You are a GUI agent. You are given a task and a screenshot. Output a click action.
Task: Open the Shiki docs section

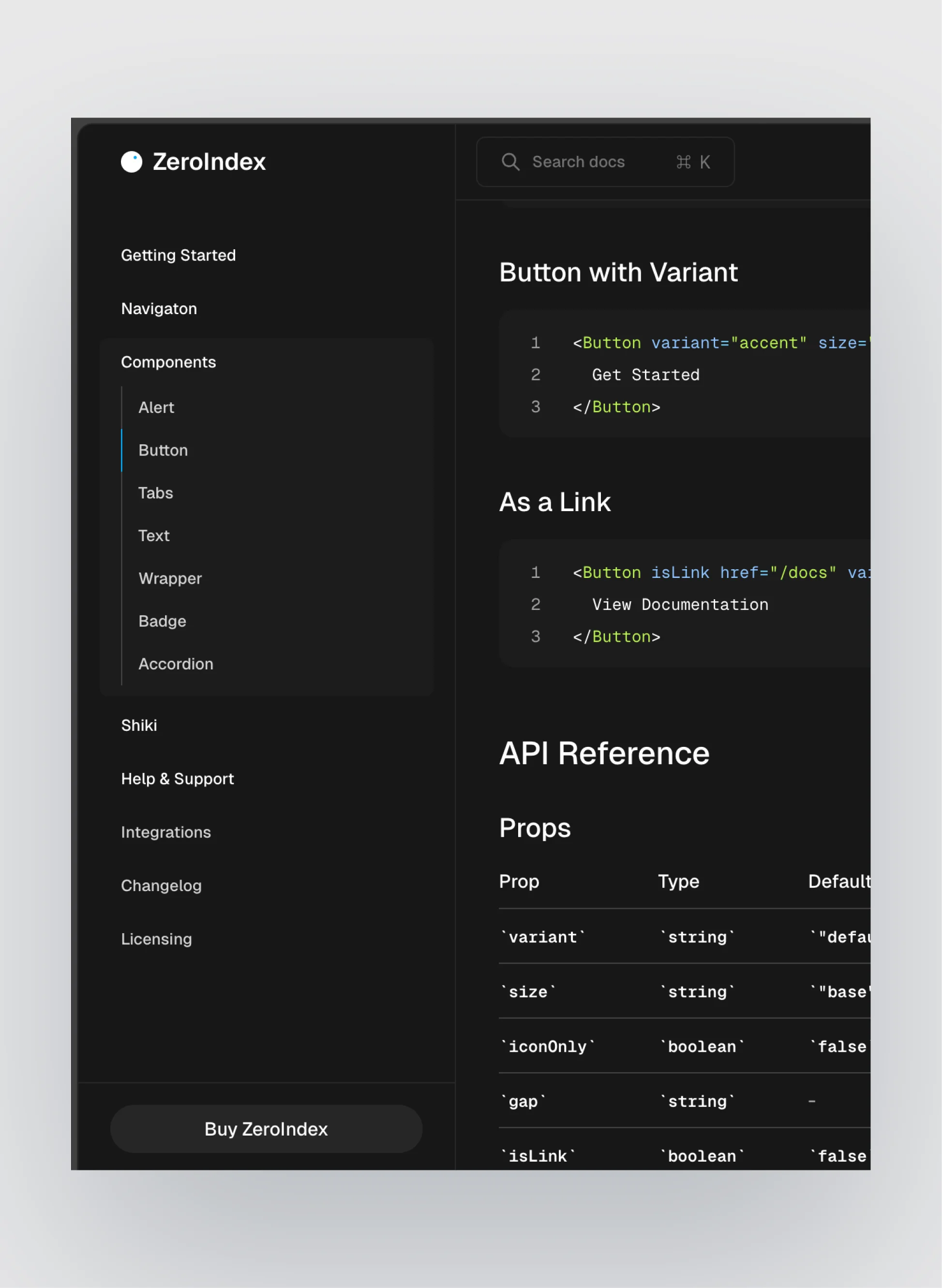click(x=138, y=725)
